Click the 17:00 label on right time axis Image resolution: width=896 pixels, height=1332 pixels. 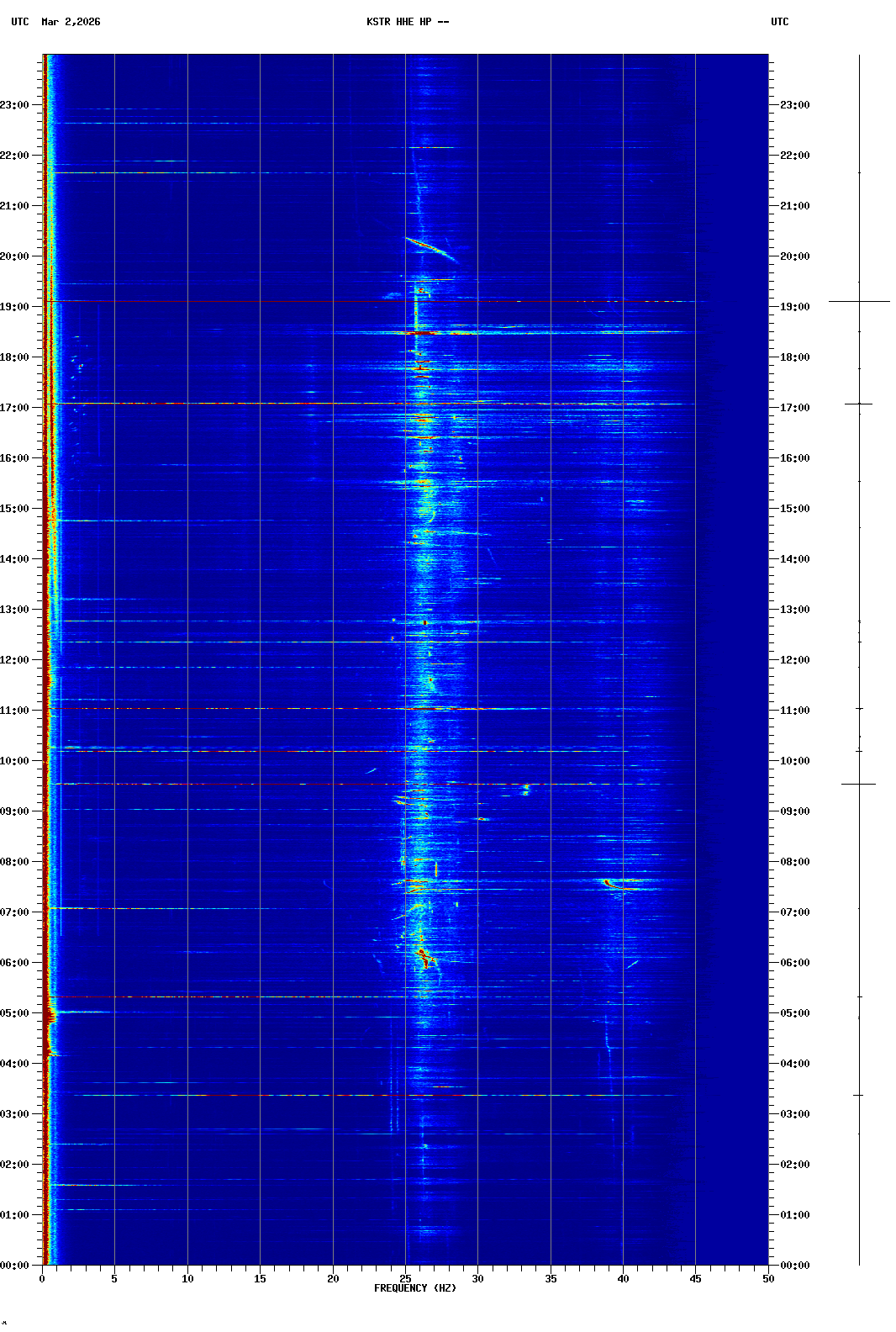[x=794, y=408]
